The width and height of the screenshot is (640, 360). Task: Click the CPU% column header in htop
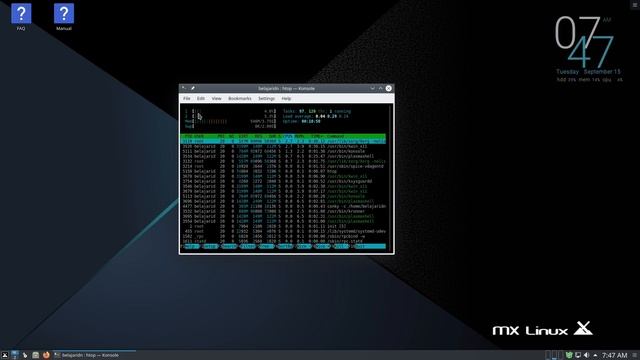pyautogui.click(x=288, y=136)
